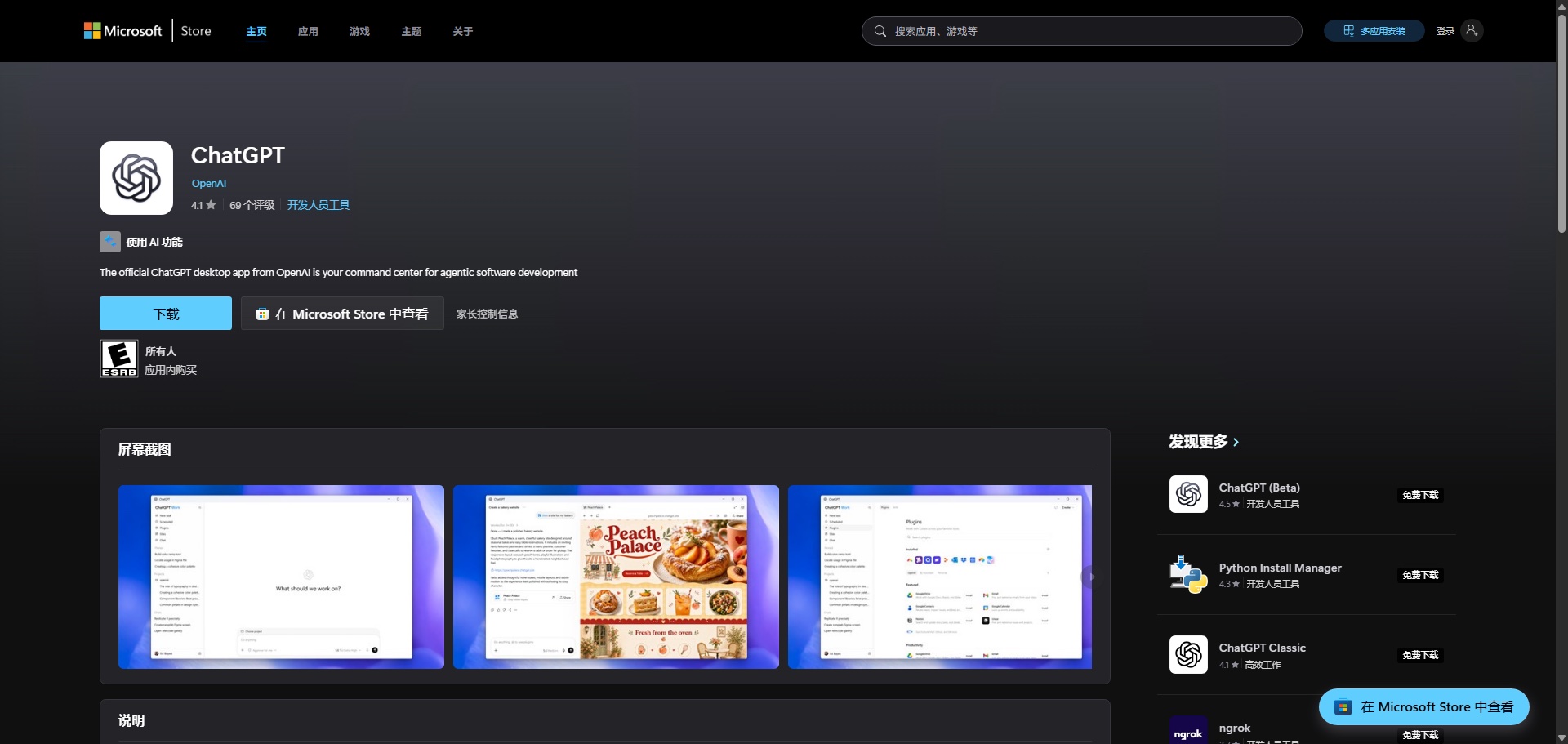Open the 应用 navigation tab
The width and height of the screenshot is (1568, 744).
pyautogui.click(x=308, y=31)
